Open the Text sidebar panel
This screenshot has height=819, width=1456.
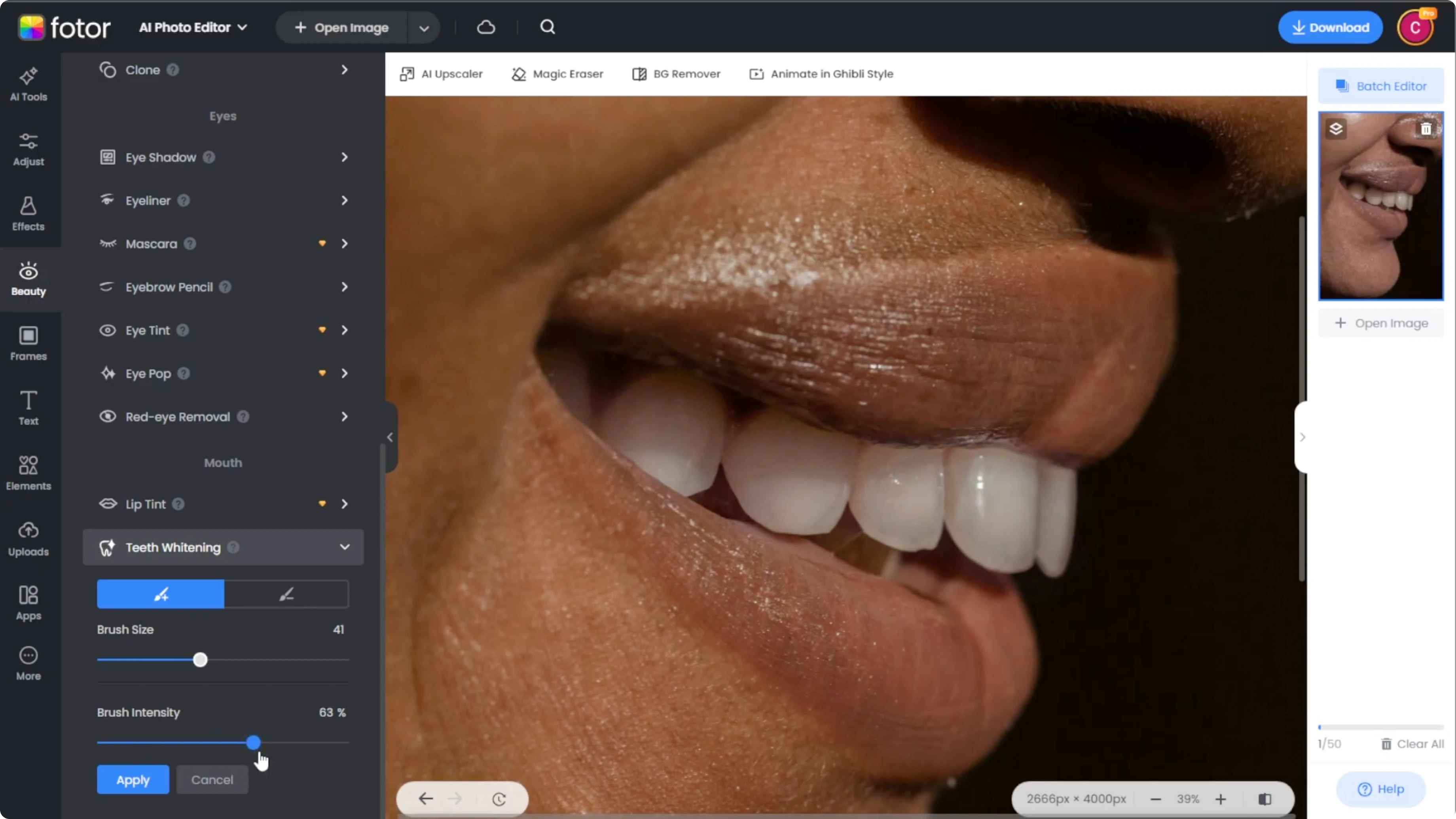pos(28,409)
